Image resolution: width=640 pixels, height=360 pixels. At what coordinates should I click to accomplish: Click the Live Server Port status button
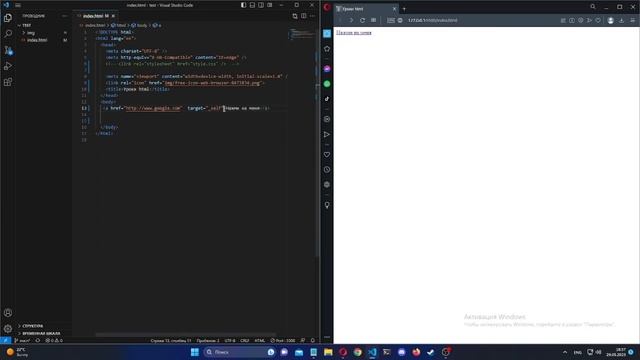click(x=282, y=340)
